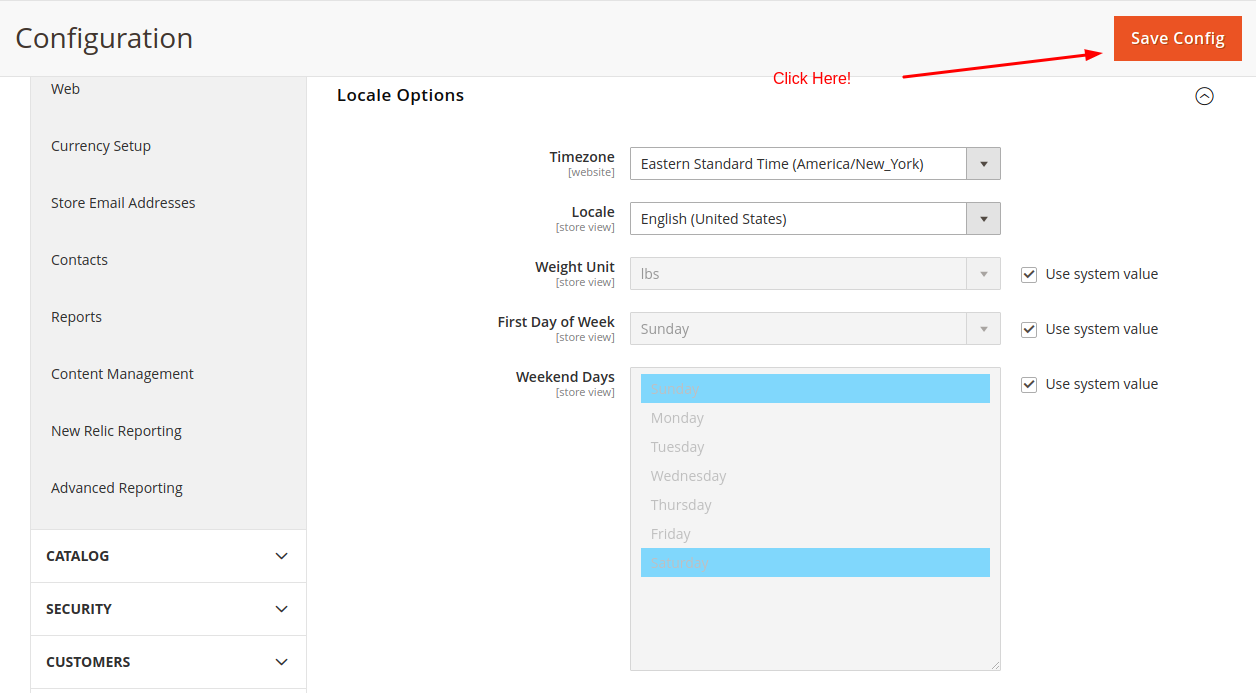Select Friday in Weekend Days list

tap(815, 534)
